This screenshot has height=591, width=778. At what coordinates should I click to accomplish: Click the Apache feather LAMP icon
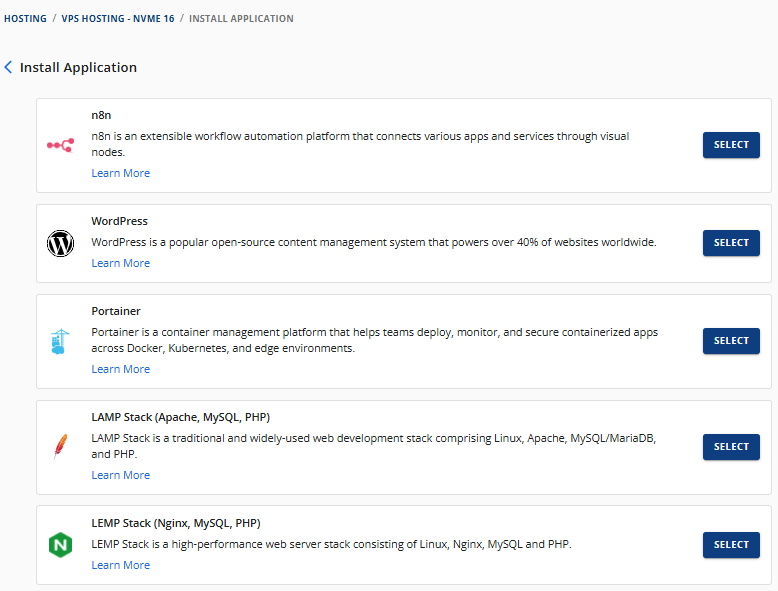(x=61, y=447)
